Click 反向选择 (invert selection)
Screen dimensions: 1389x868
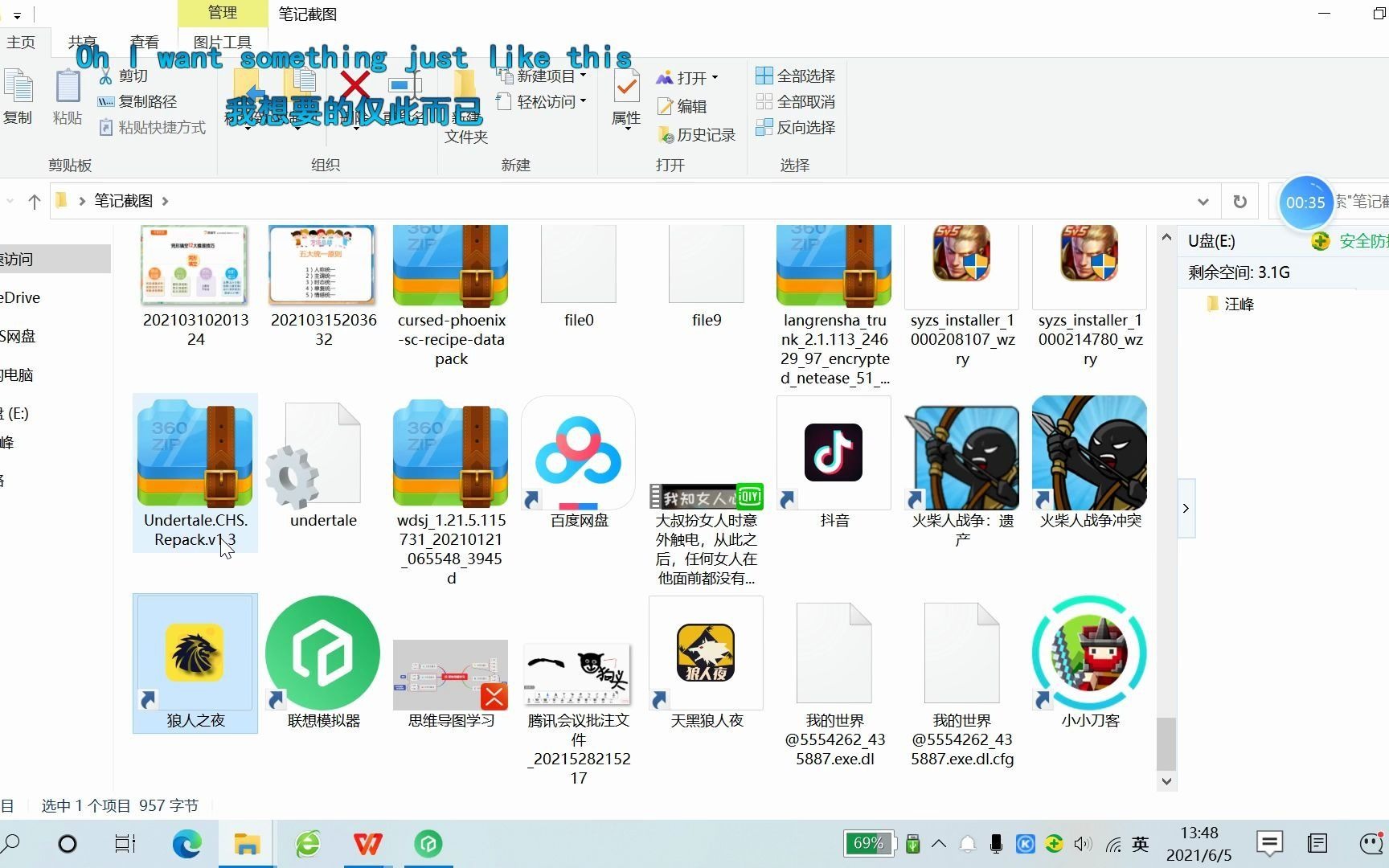(x=796, y=127)
